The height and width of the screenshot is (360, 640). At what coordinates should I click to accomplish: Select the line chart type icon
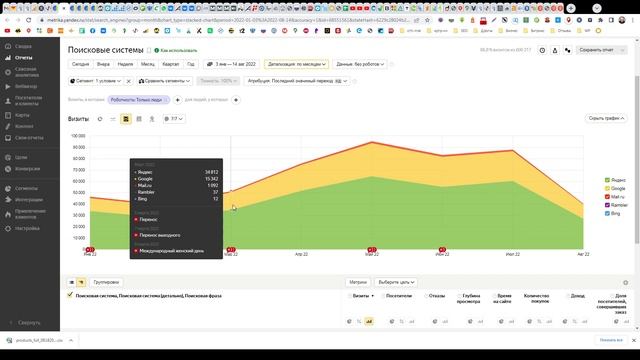(113, 119)
